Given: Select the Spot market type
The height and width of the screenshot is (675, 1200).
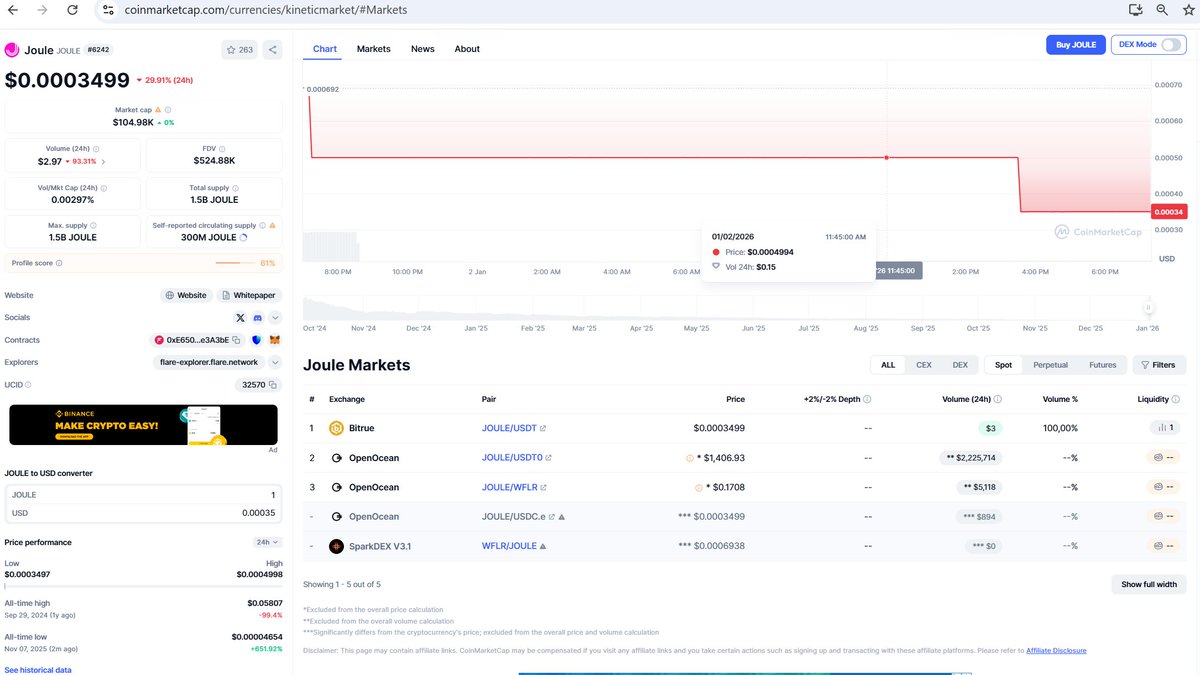Looking at the screenshot, I should 1003,365.
